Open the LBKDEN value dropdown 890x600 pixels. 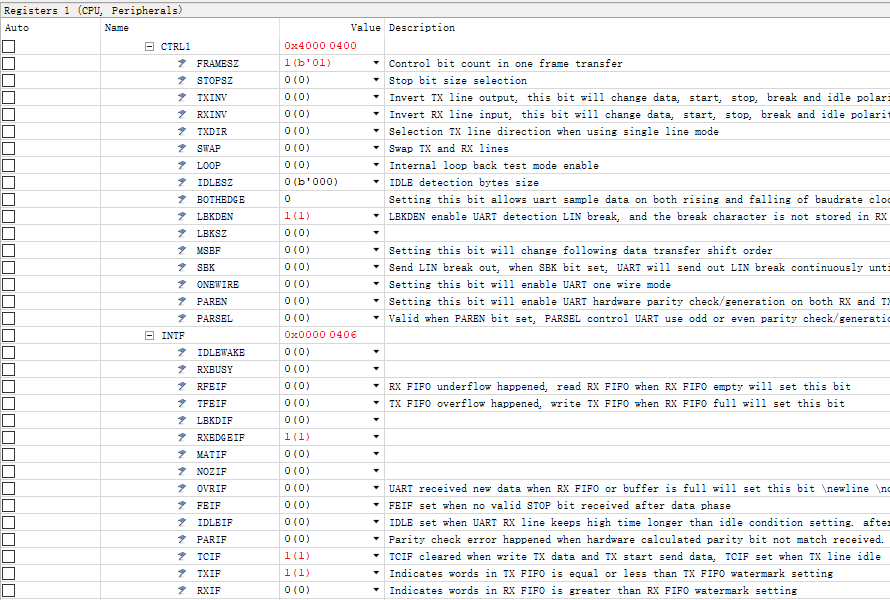coord(376,216)
